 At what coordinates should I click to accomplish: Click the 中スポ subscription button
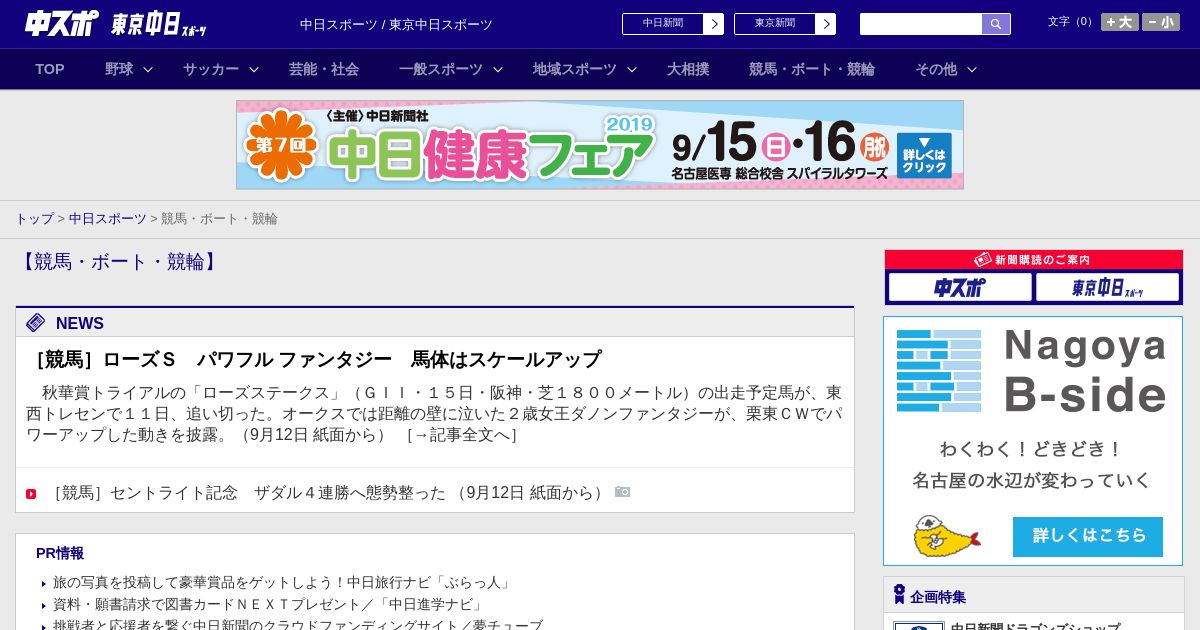click(x=960, y=288)
